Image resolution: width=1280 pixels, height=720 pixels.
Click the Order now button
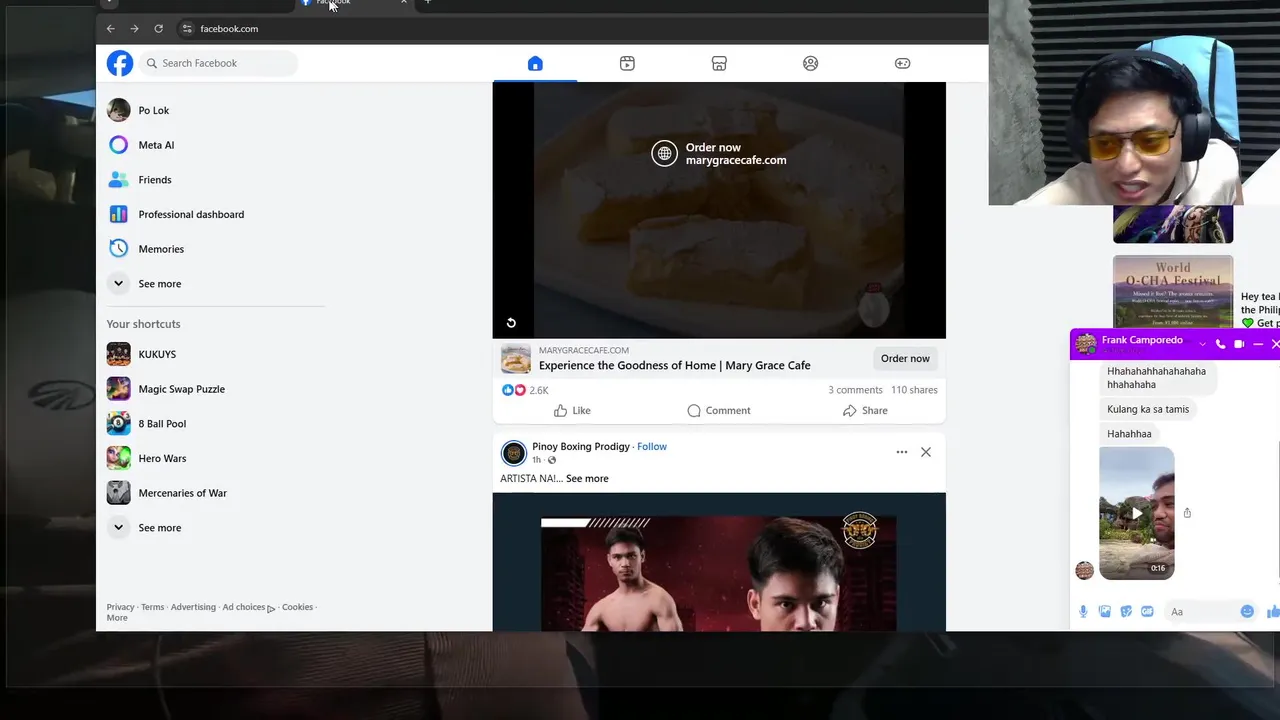(x=905, y=358)
